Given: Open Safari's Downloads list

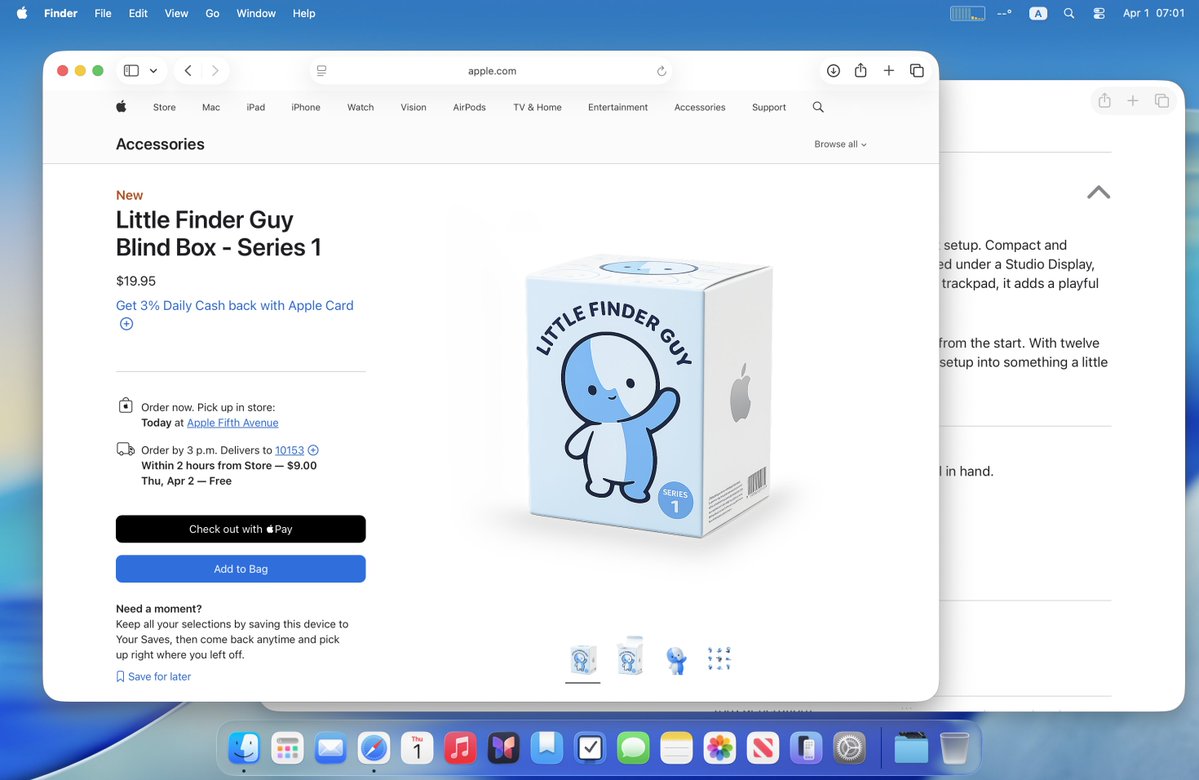Looking at the screenshot, I should tap(833, 70).
